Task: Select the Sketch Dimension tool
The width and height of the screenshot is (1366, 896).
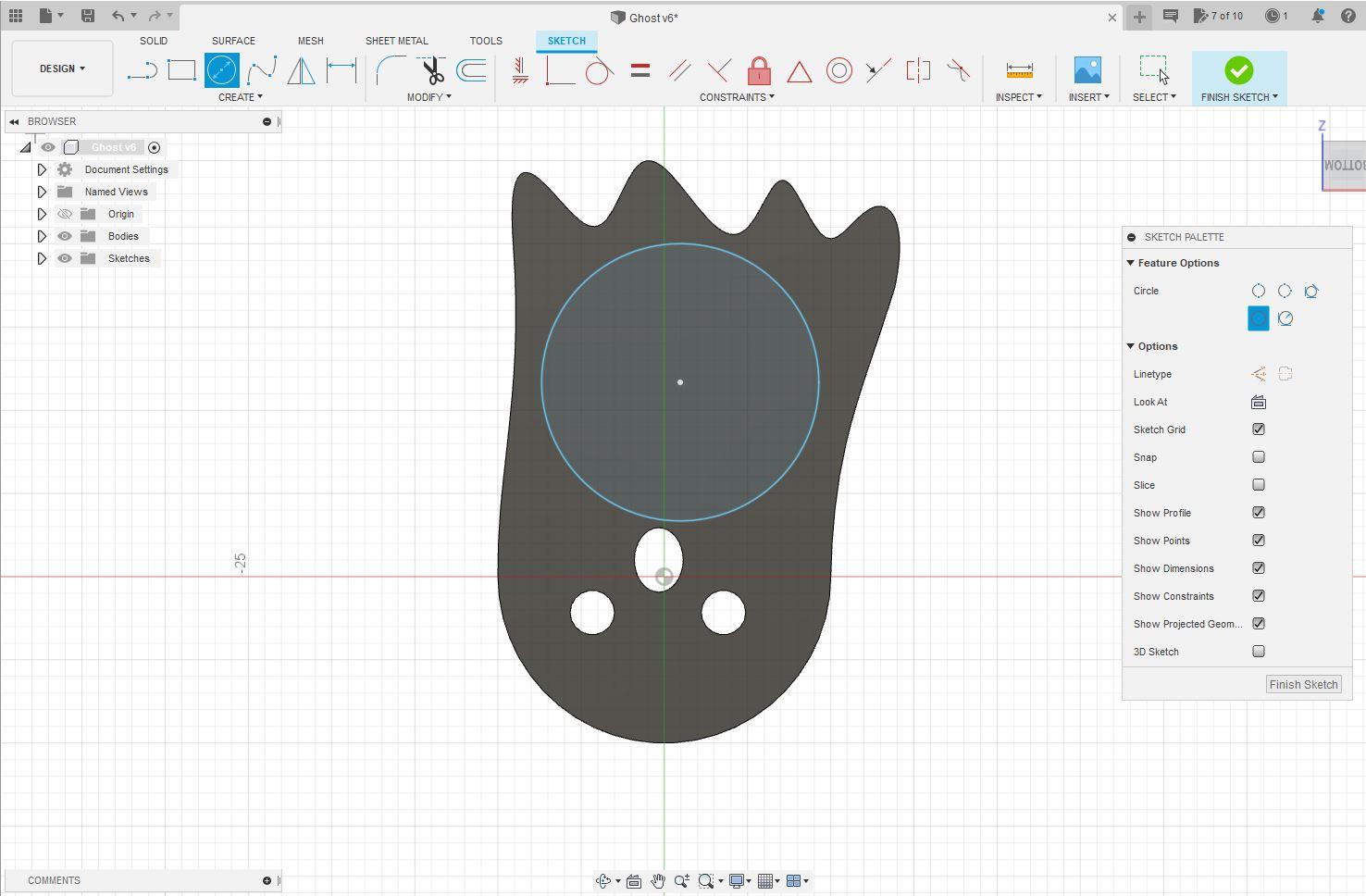Action: tap(341, 70)
